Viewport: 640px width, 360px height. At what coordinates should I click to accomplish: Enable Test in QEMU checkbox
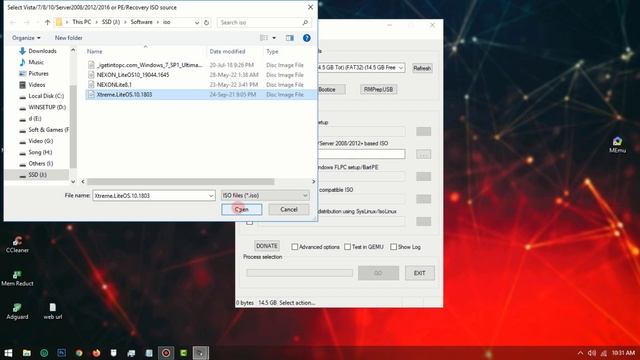347,247
